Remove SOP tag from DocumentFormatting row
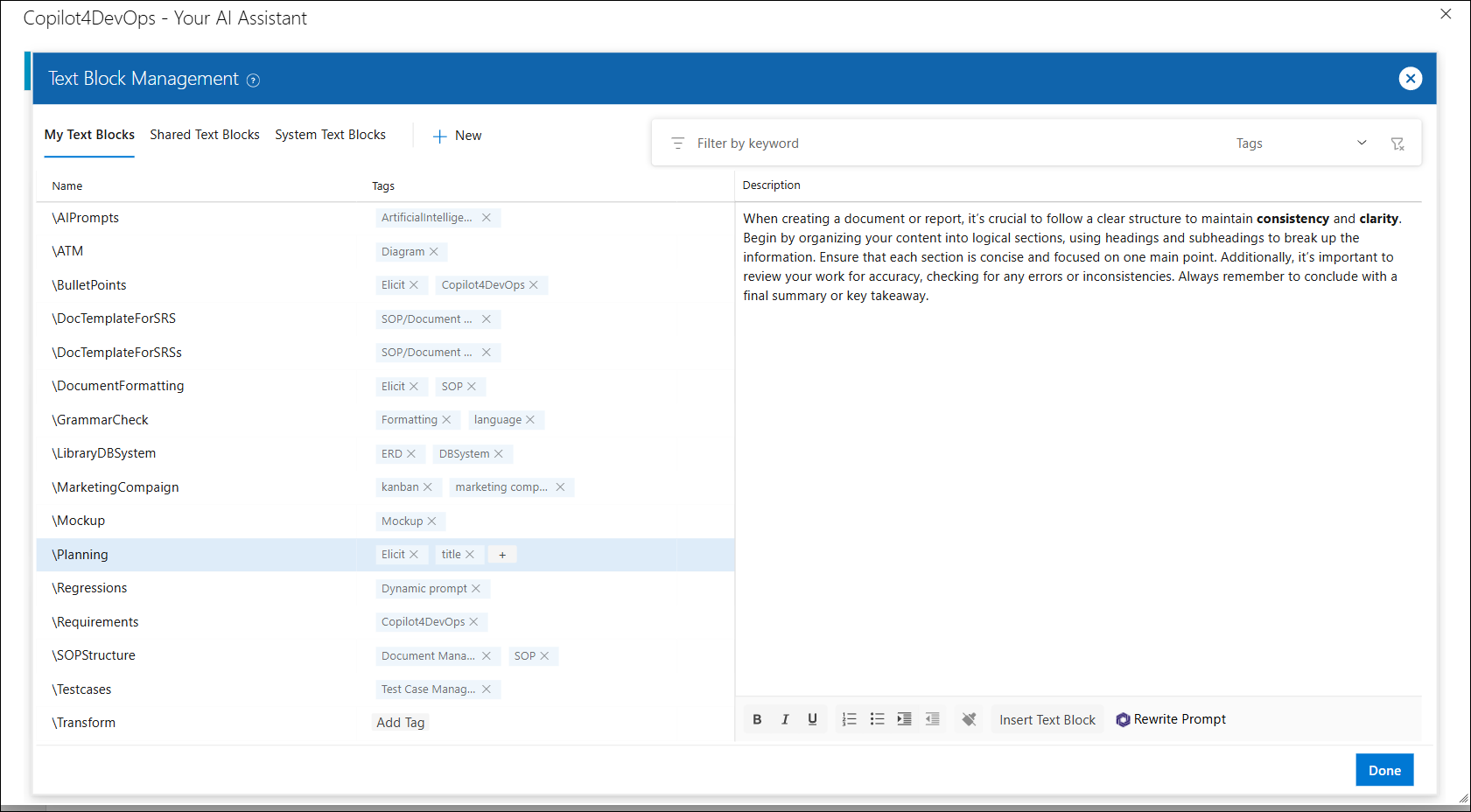 click(x=472, y=387)
